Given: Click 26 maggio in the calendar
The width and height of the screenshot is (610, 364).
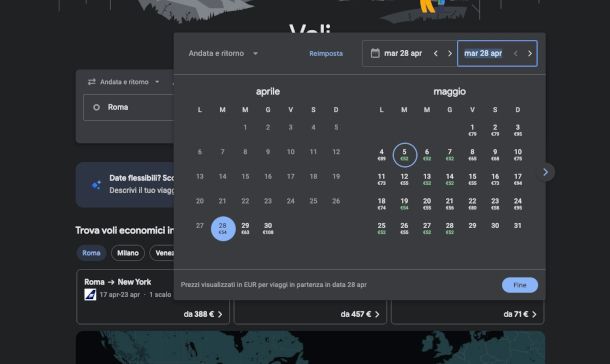Looking at the screenshot, I should [x=405, y=228].
